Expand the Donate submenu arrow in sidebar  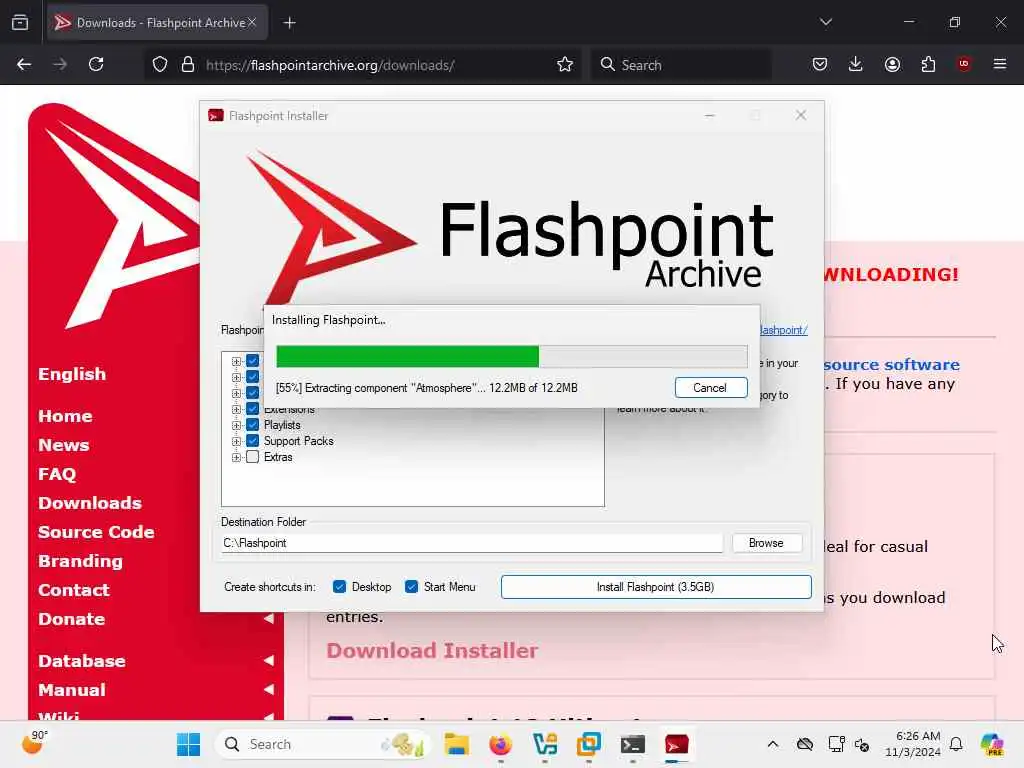pyautogui.click(x=268, y=618)
